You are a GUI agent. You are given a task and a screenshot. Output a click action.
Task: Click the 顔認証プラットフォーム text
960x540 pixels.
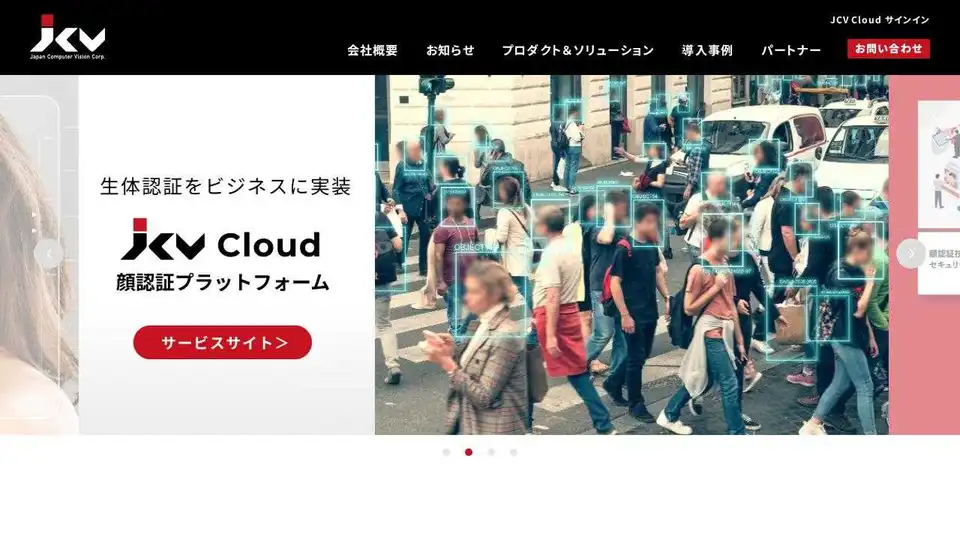pos(223,282)
